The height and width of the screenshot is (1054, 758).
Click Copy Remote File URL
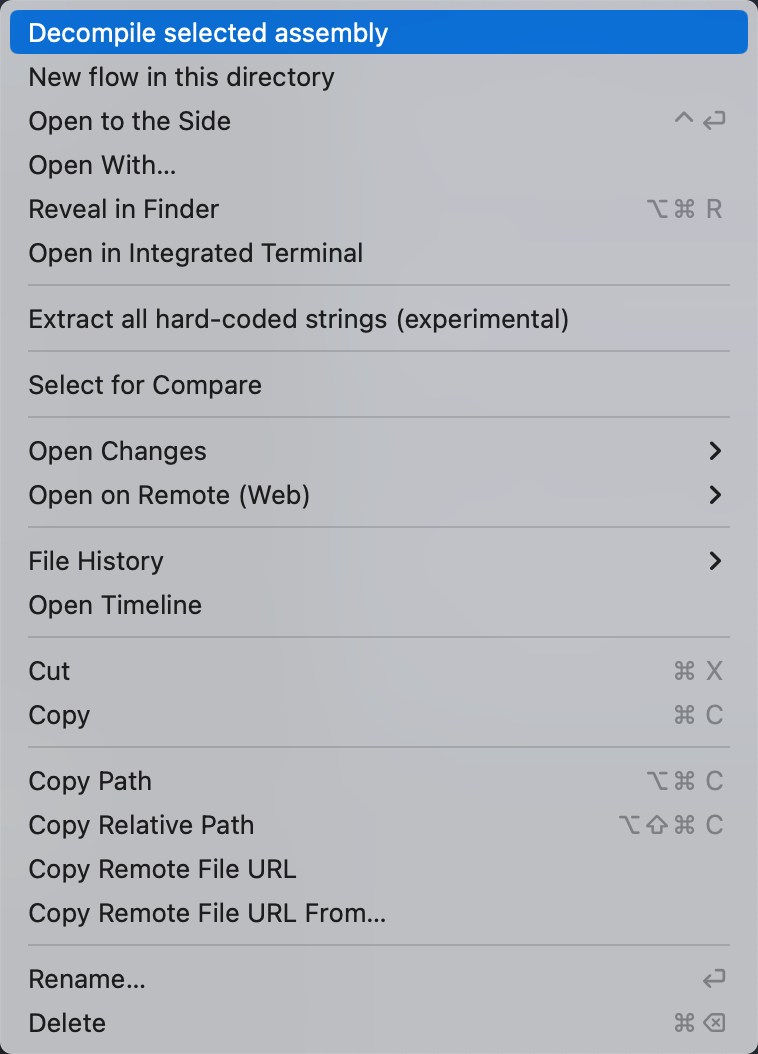click(x=162, y=869)
